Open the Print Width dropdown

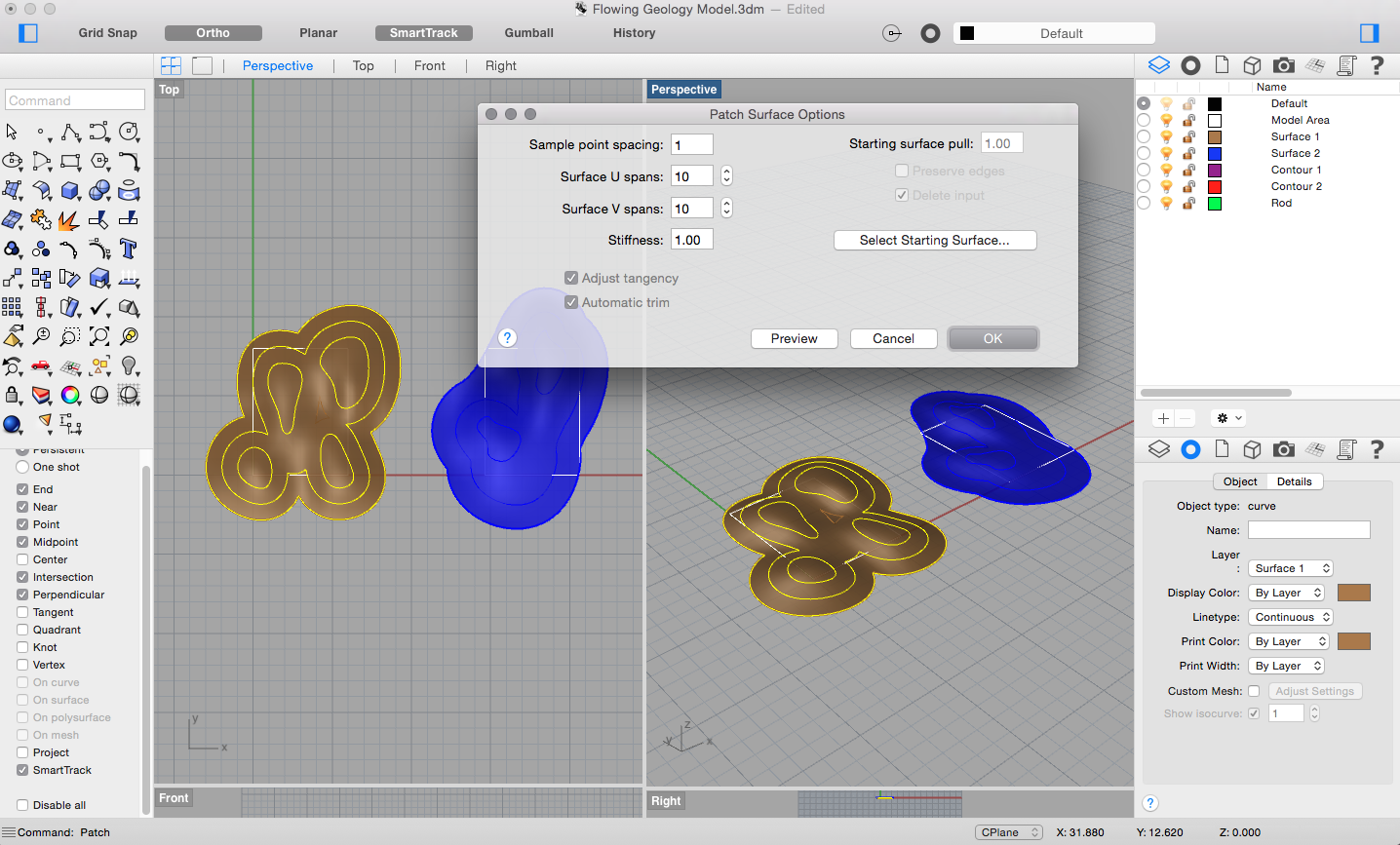[x=1286, y=666]
